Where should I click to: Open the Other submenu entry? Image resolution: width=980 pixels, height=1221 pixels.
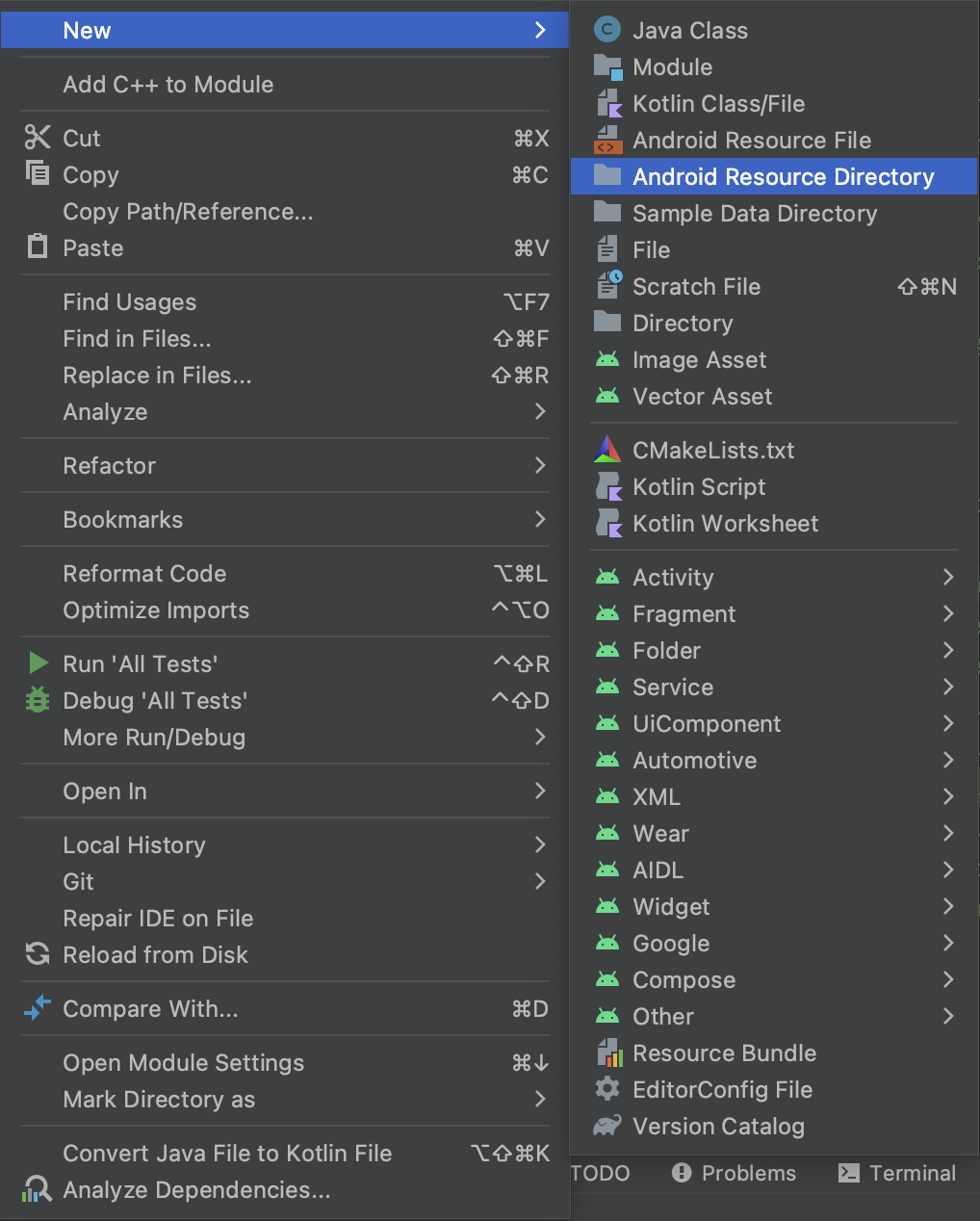[x=774, y=1017]
